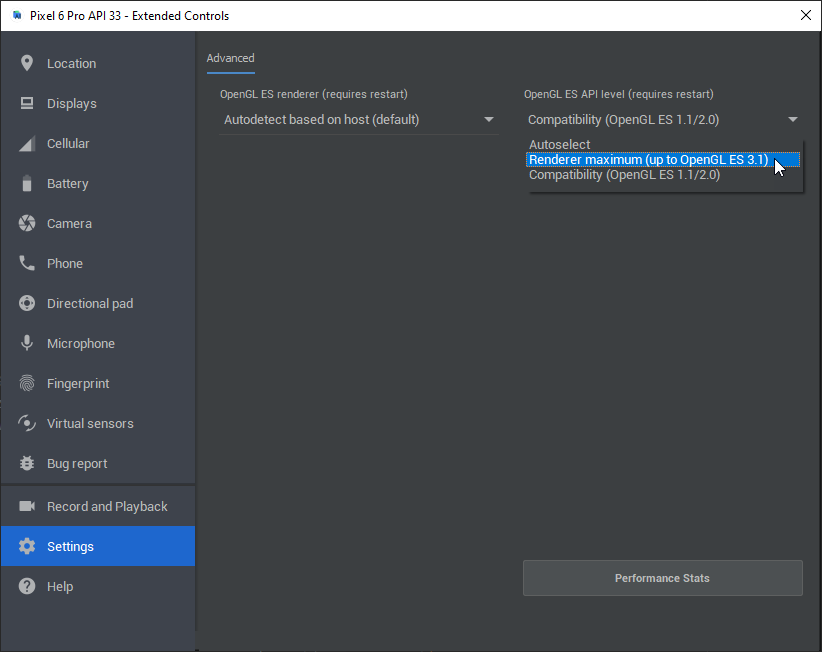This screenshot has width=822, height=652.
Task: Open the Cellular signal icon
Action: (x=27, y=143)
